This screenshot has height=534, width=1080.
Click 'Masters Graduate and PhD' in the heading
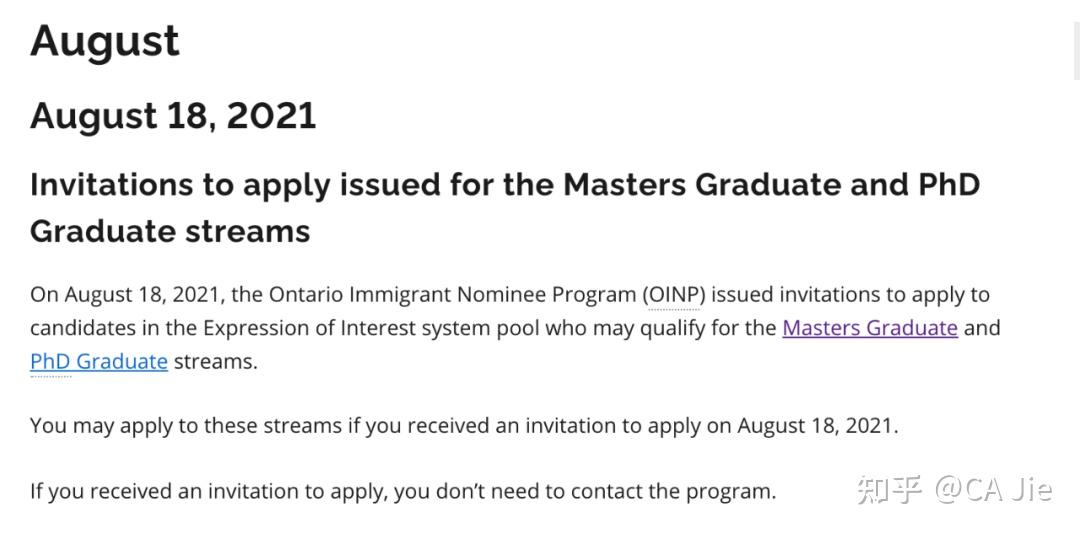[771, 185]
